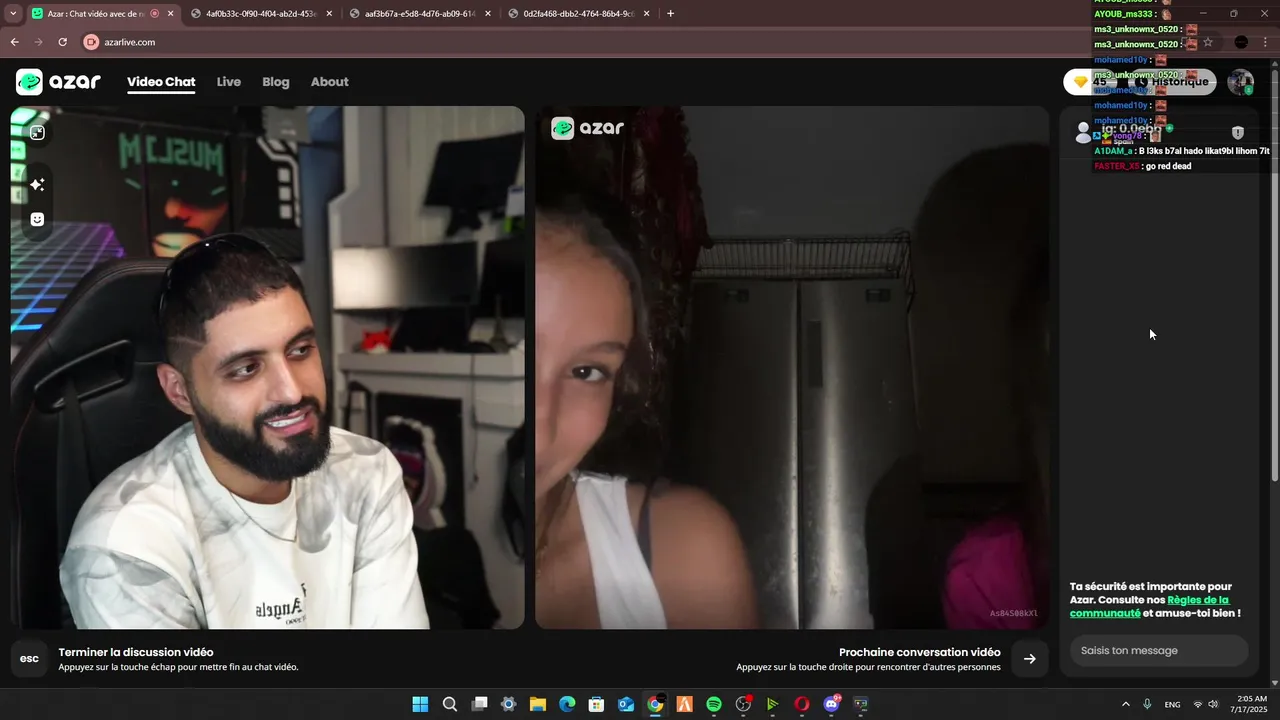Open the Wi-Fi network icon

(x=1198, y=704)
